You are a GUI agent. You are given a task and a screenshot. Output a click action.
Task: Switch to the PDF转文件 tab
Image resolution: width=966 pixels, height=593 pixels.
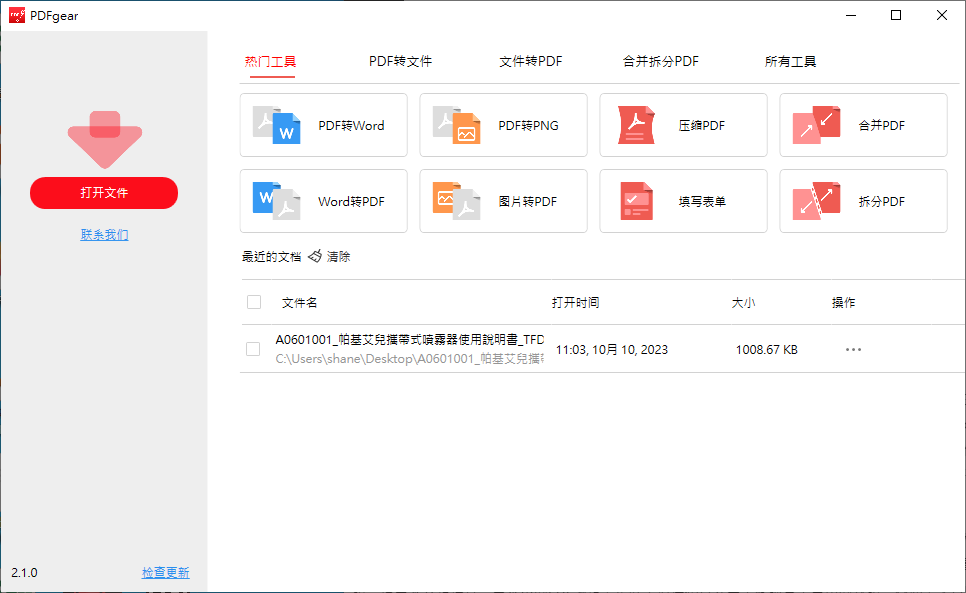[x=400, y=62]
